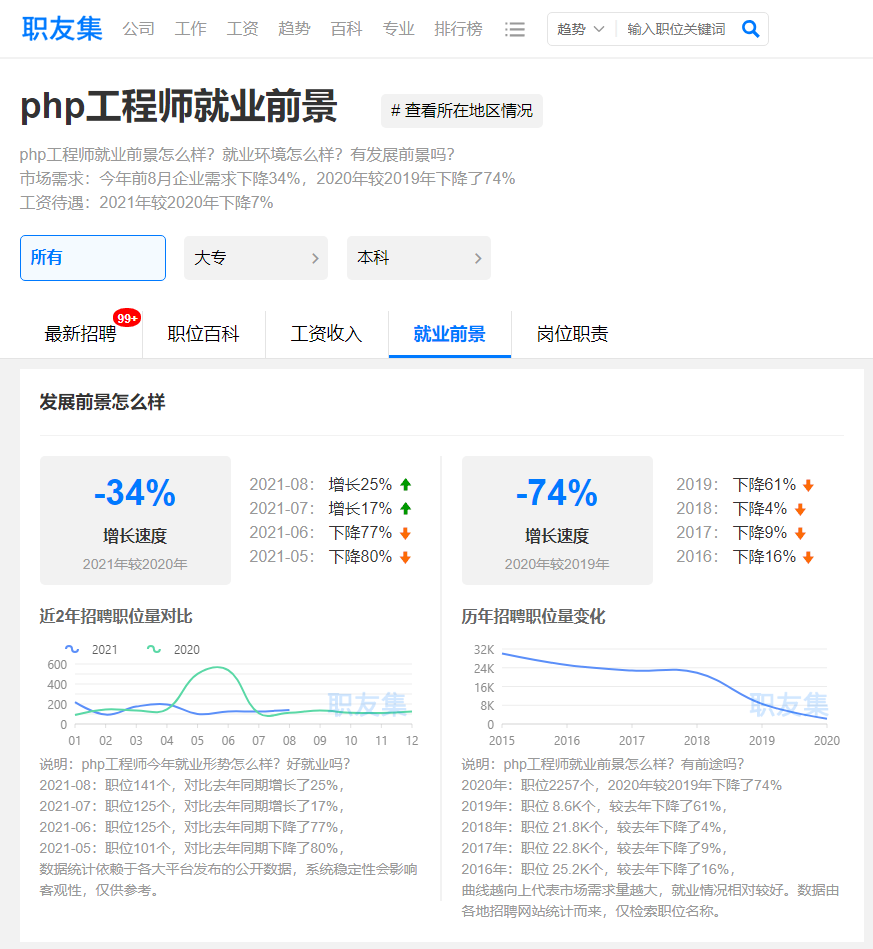Switch to the 工资收入 tab

coord(326,334)
